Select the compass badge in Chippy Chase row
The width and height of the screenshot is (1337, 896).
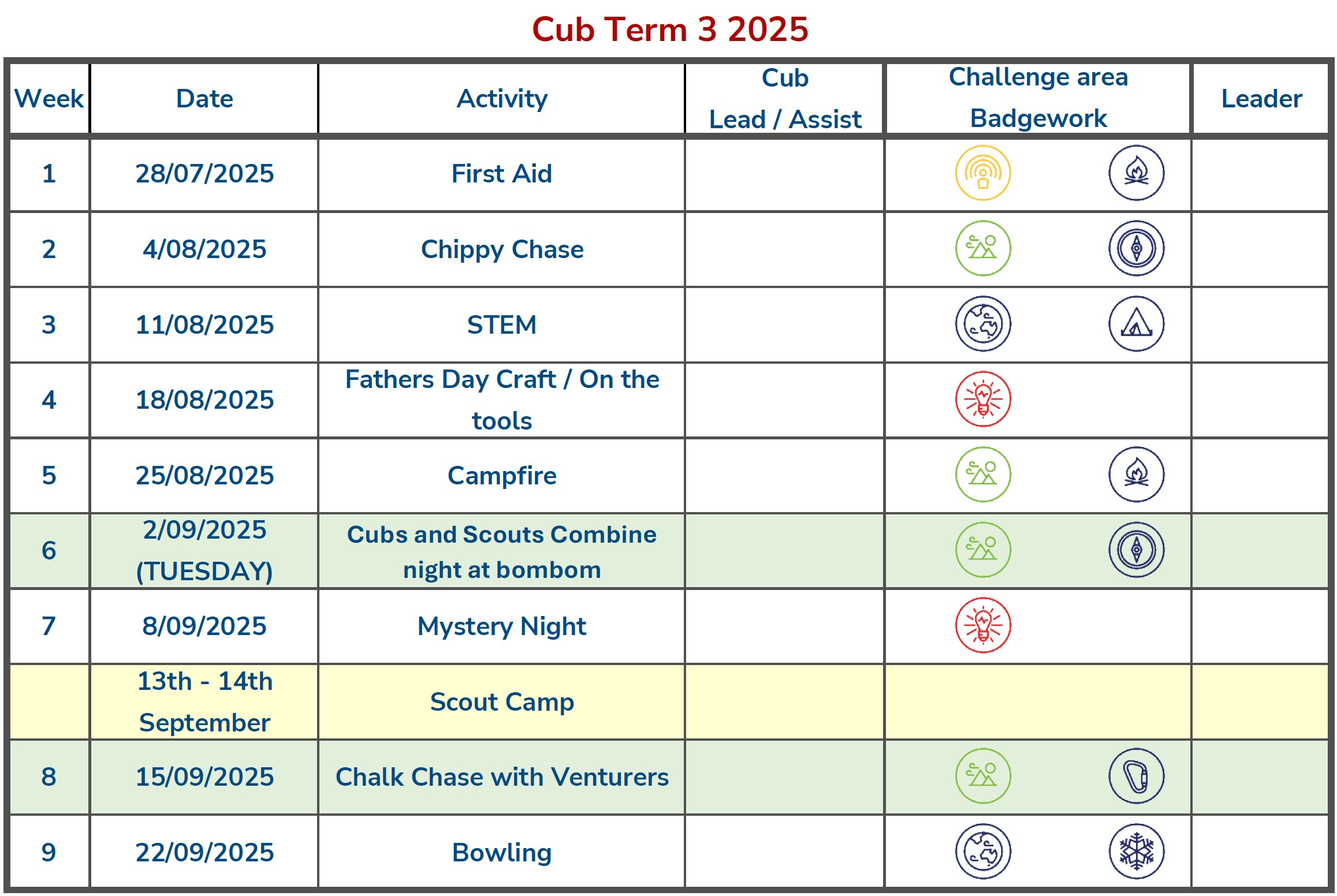[x=1135, y=249]
